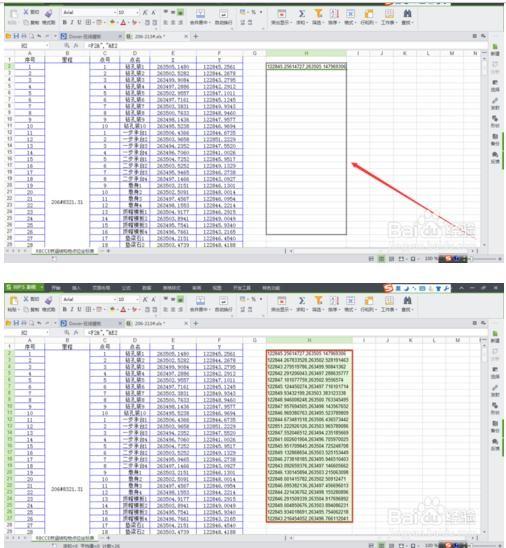
Task: Toggle Underline in the top screenshot ribbon
Action: 79,22
